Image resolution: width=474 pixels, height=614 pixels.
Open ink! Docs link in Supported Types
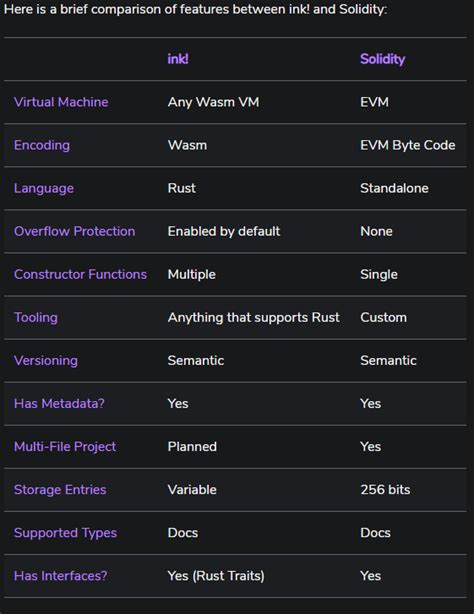[183, 533]
